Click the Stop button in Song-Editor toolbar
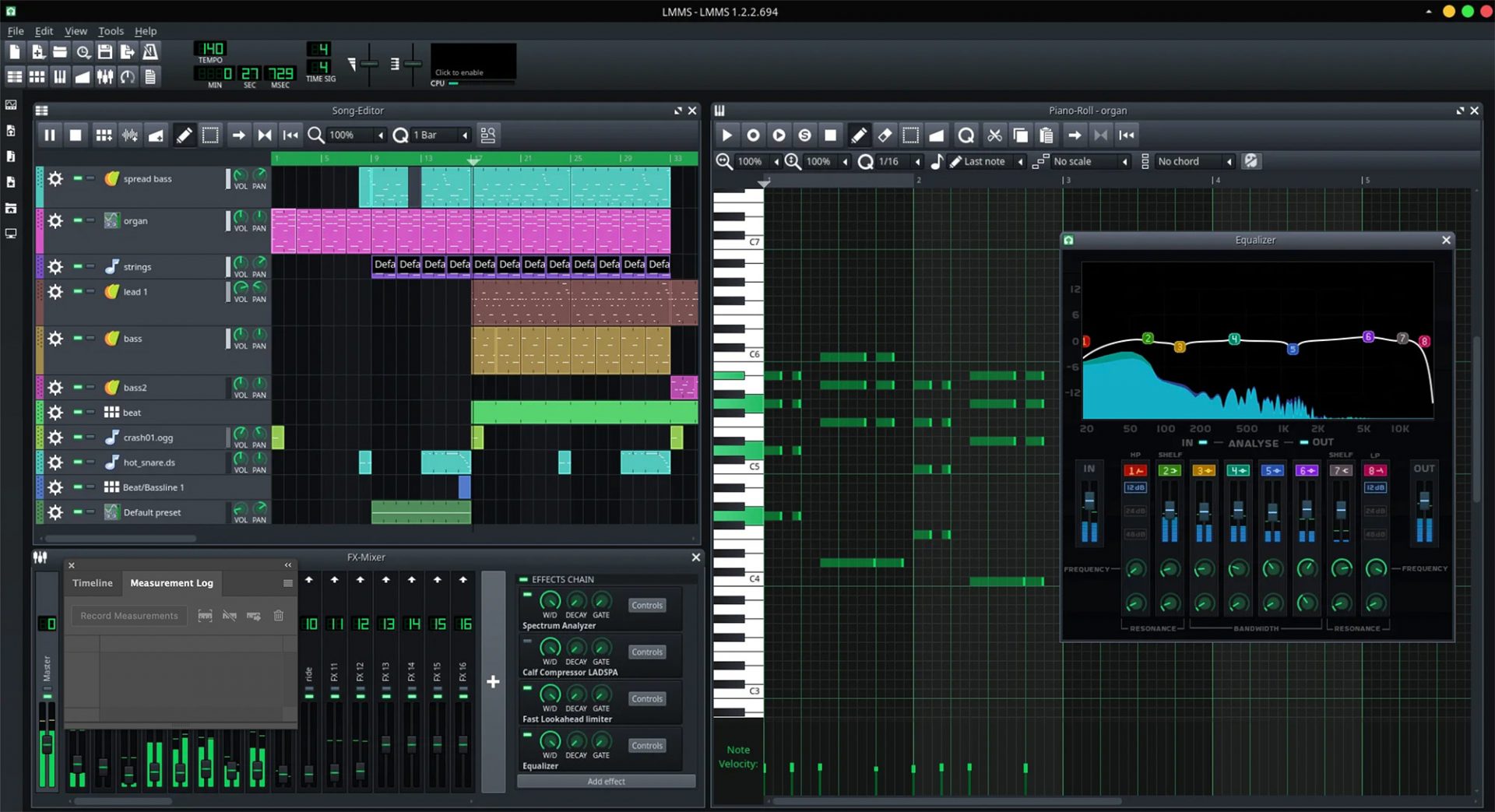1495x812 pixels. (76, 135)
